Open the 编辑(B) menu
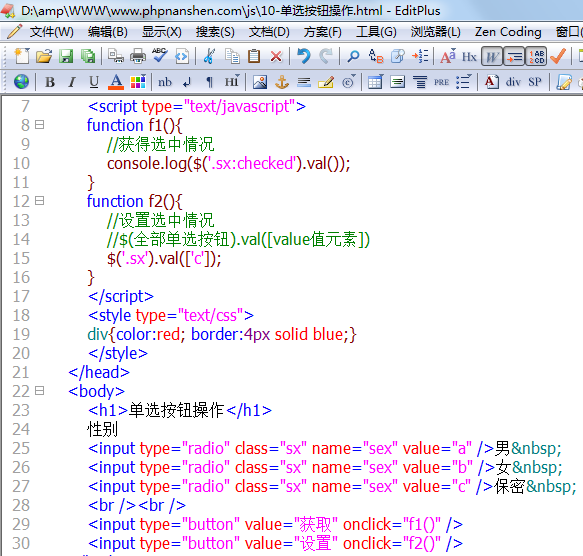This screenshot has height=556, width=583. (108, 32)
